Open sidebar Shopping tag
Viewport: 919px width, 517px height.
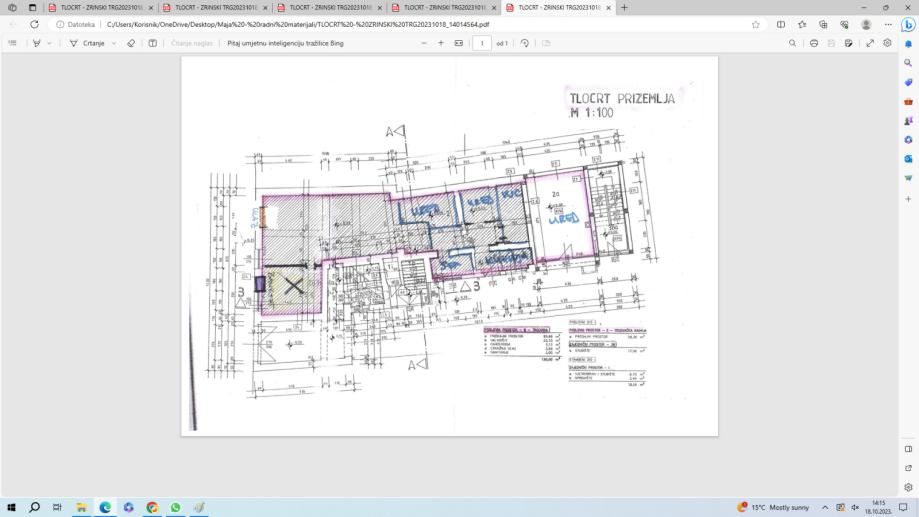point(908,82)
